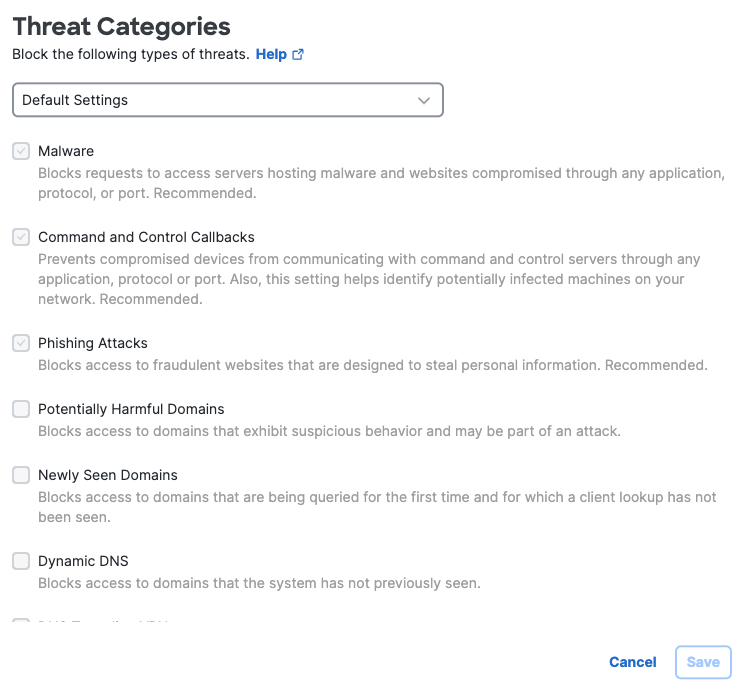Toggle the Malware checkbox
This screenshot has height=693, width=746.
coord(21,151)
